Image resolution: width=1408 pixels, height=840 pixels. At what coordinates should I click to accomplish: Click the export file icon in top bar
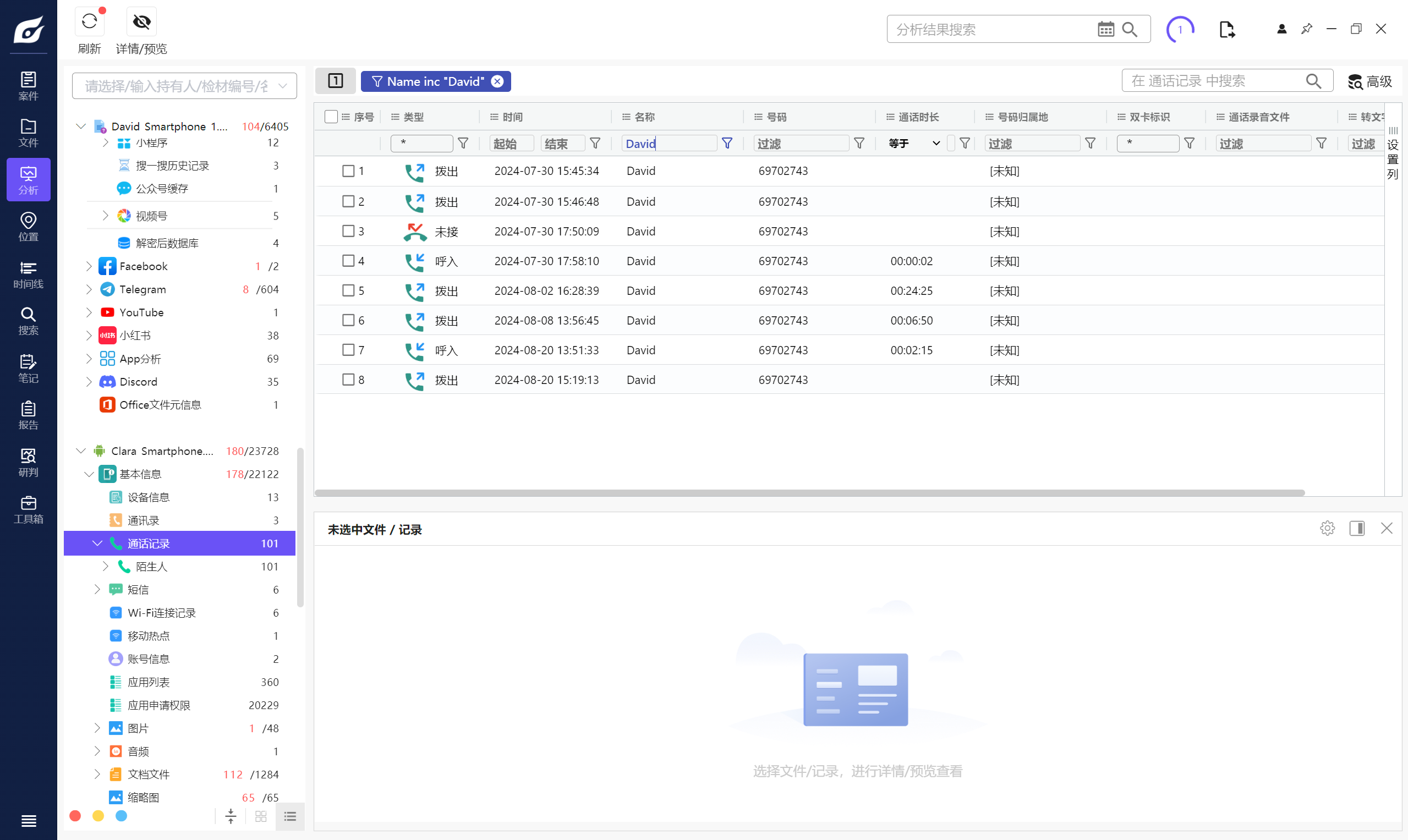click(1226, 30)
